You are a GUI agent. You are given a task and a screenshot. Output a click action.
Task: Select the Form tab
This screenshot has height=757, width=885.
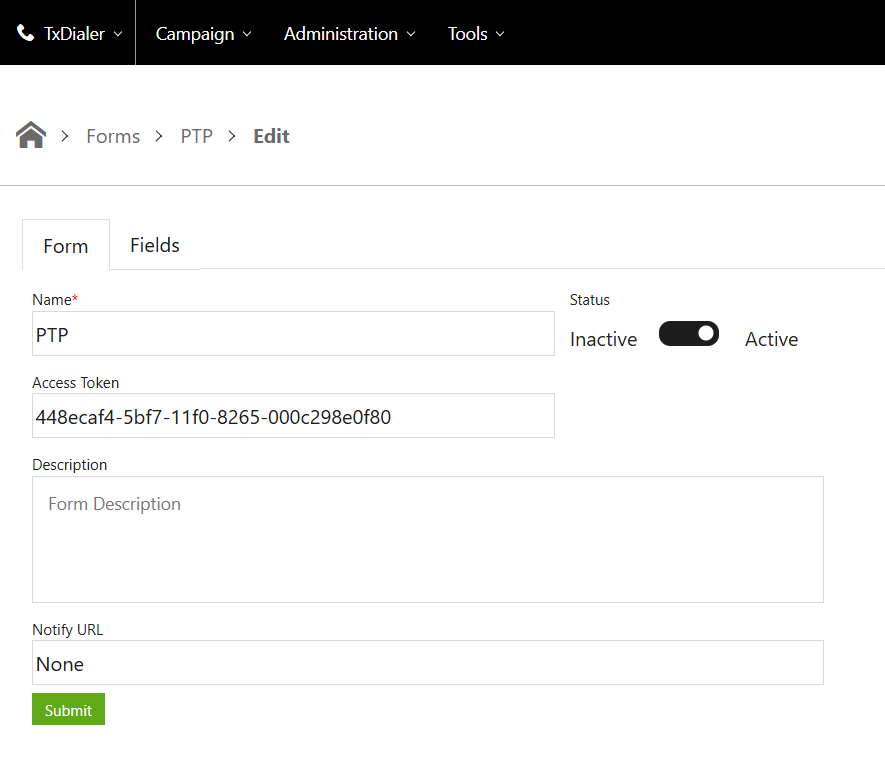65,246
